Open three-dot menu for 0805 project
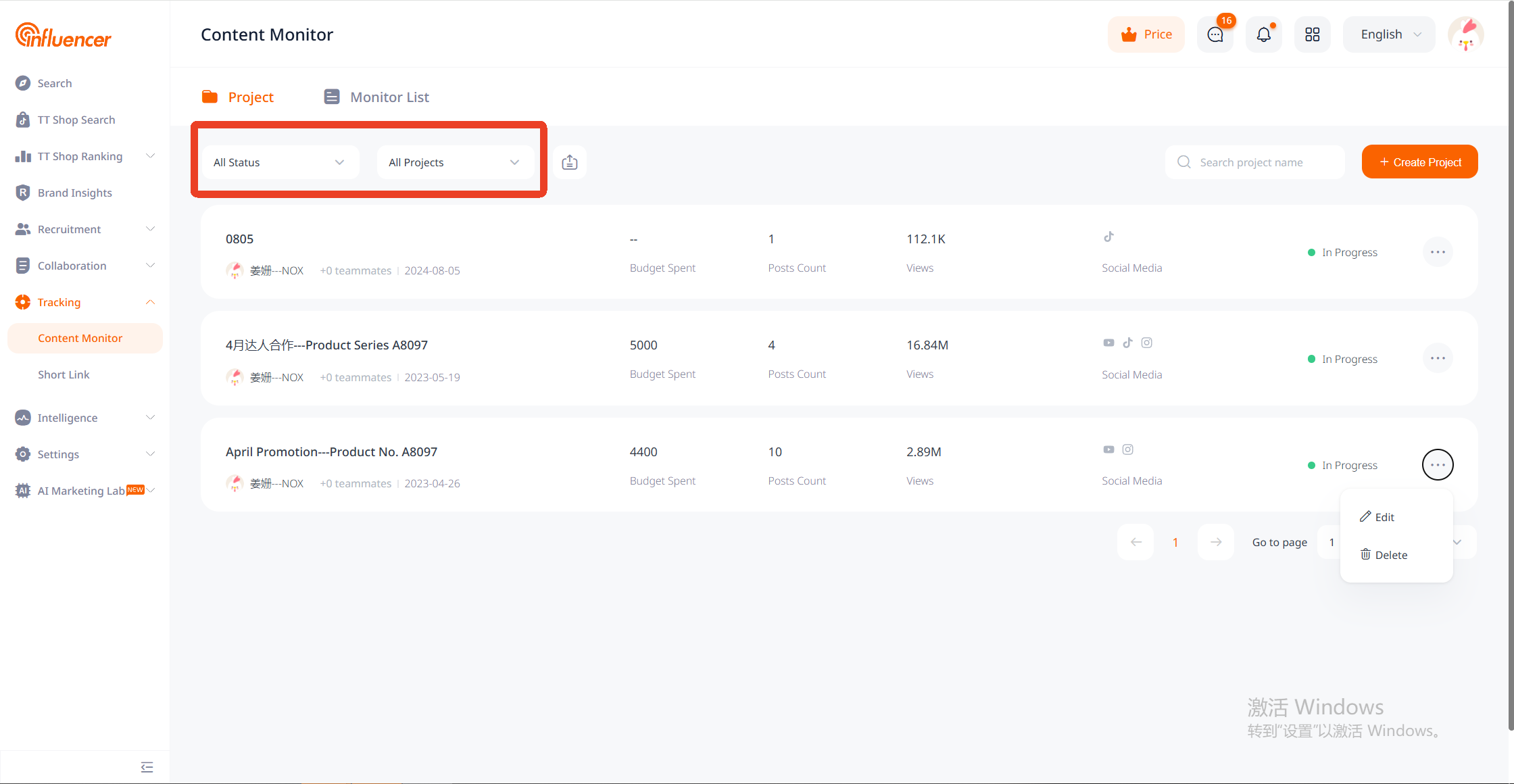1514x784 pixels. tap(1438, 252)
